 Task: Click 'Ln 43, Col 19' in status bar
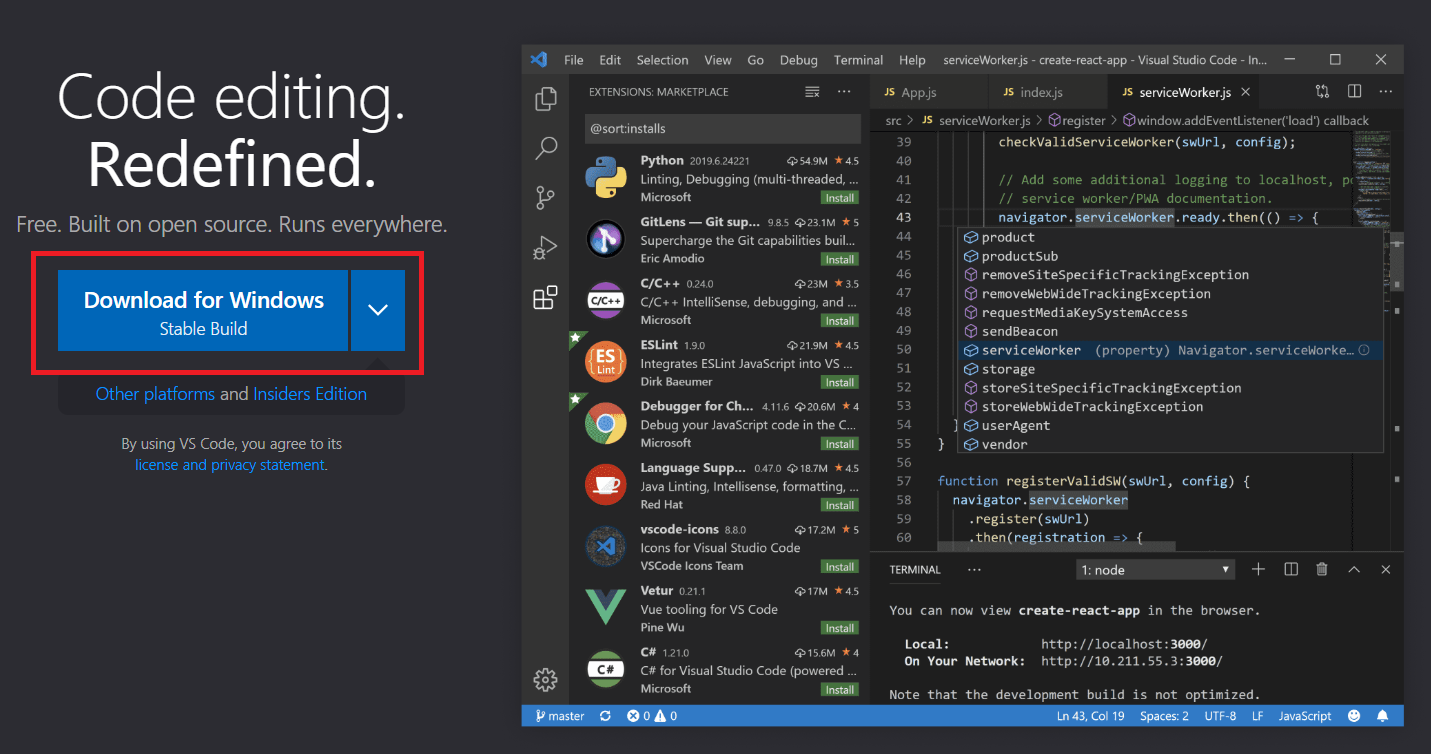point(1090,716)
